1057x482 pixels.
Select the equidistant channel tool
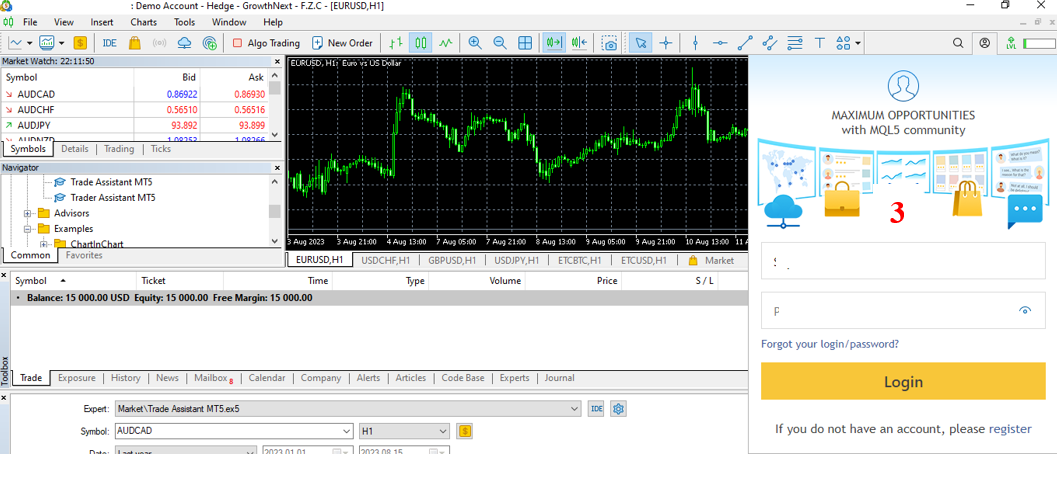pos(770,43)
